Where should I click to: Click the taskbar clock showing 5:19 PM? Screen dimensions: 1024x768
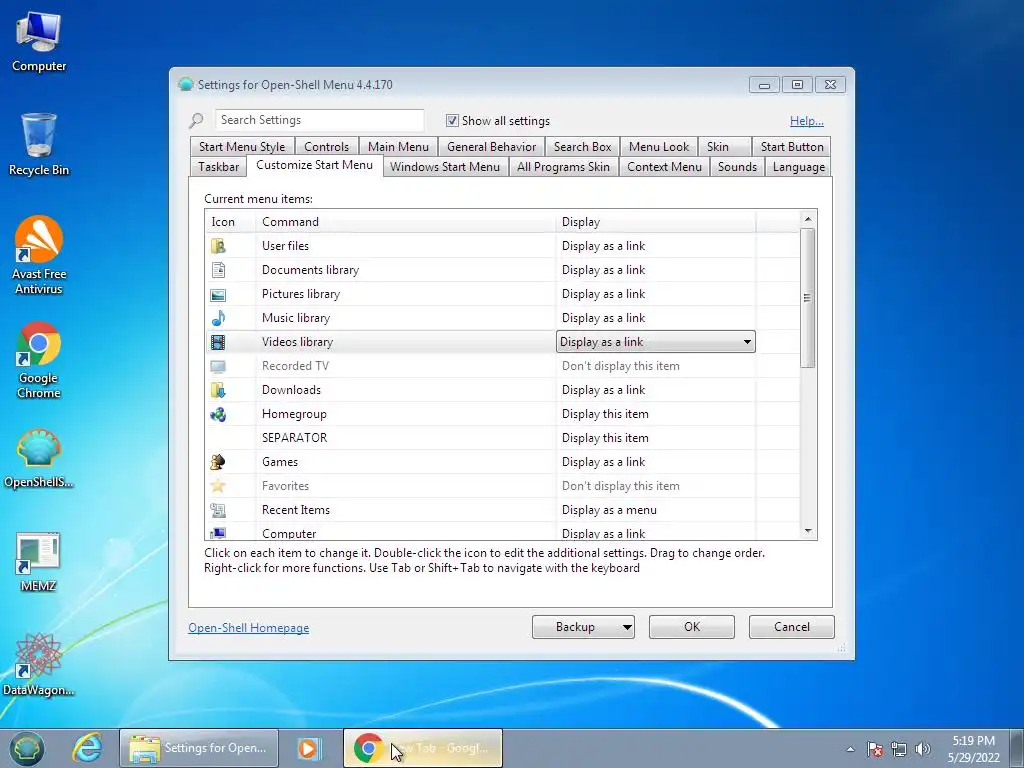tap(973, 748)
